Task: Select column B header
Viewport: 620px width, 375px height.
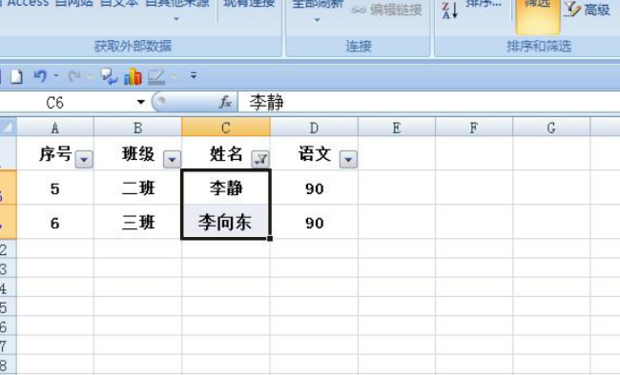Action: pyautogui.click(x=138, y=128)
